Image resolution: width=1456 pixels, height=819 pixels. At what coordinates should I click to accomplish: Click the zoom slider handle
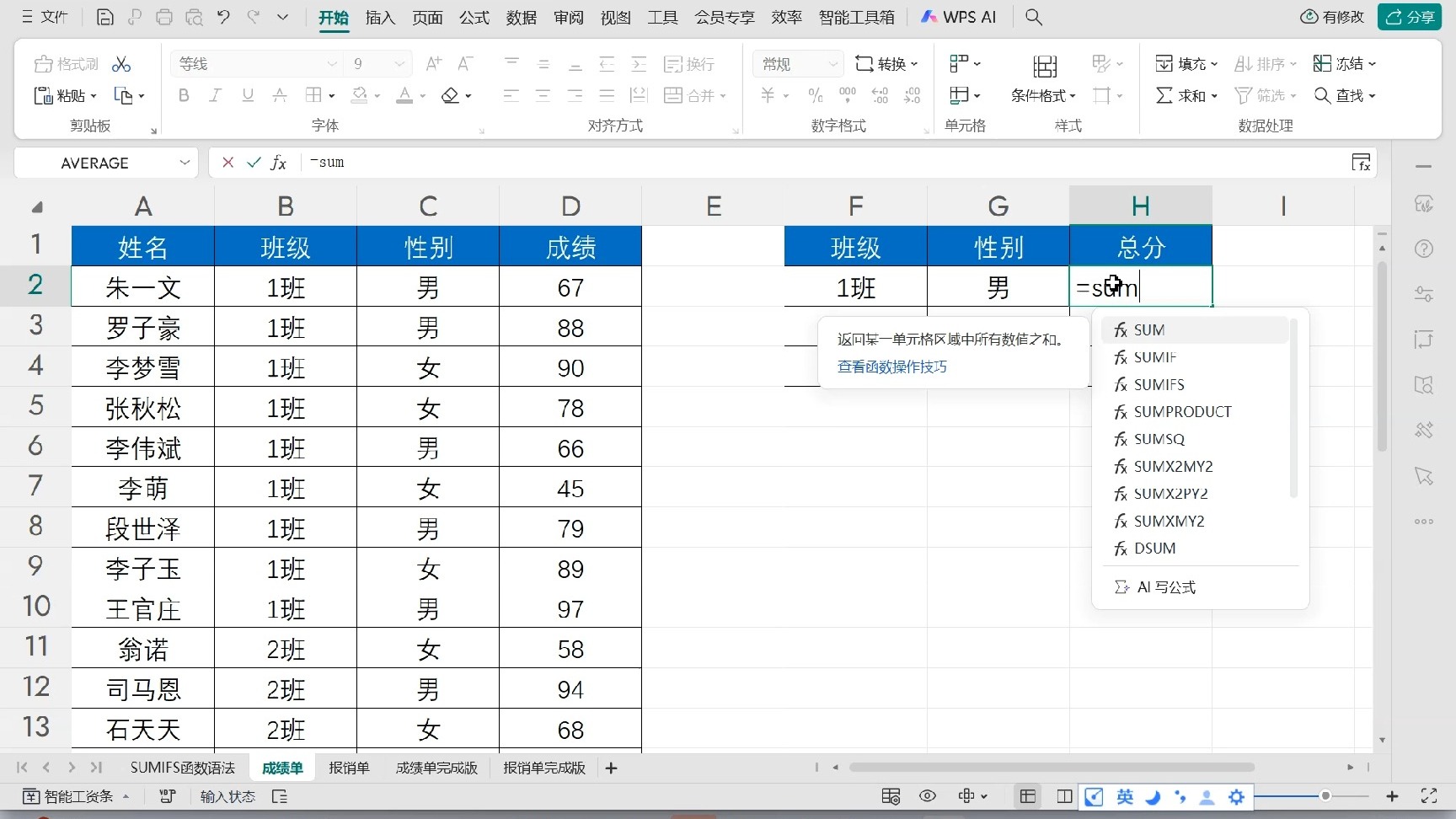click(1325, 795)
